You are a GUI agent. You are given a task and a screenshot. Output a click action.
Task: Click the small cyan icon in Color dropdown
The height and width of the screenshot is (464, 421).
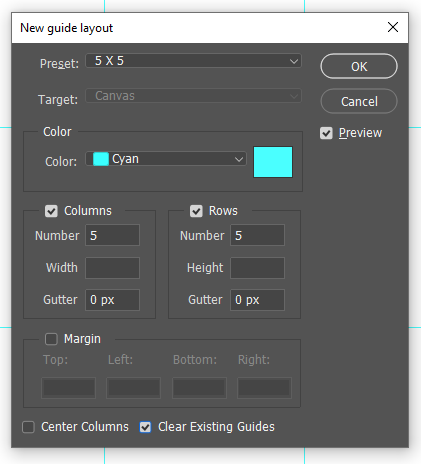tap(101, 159)
